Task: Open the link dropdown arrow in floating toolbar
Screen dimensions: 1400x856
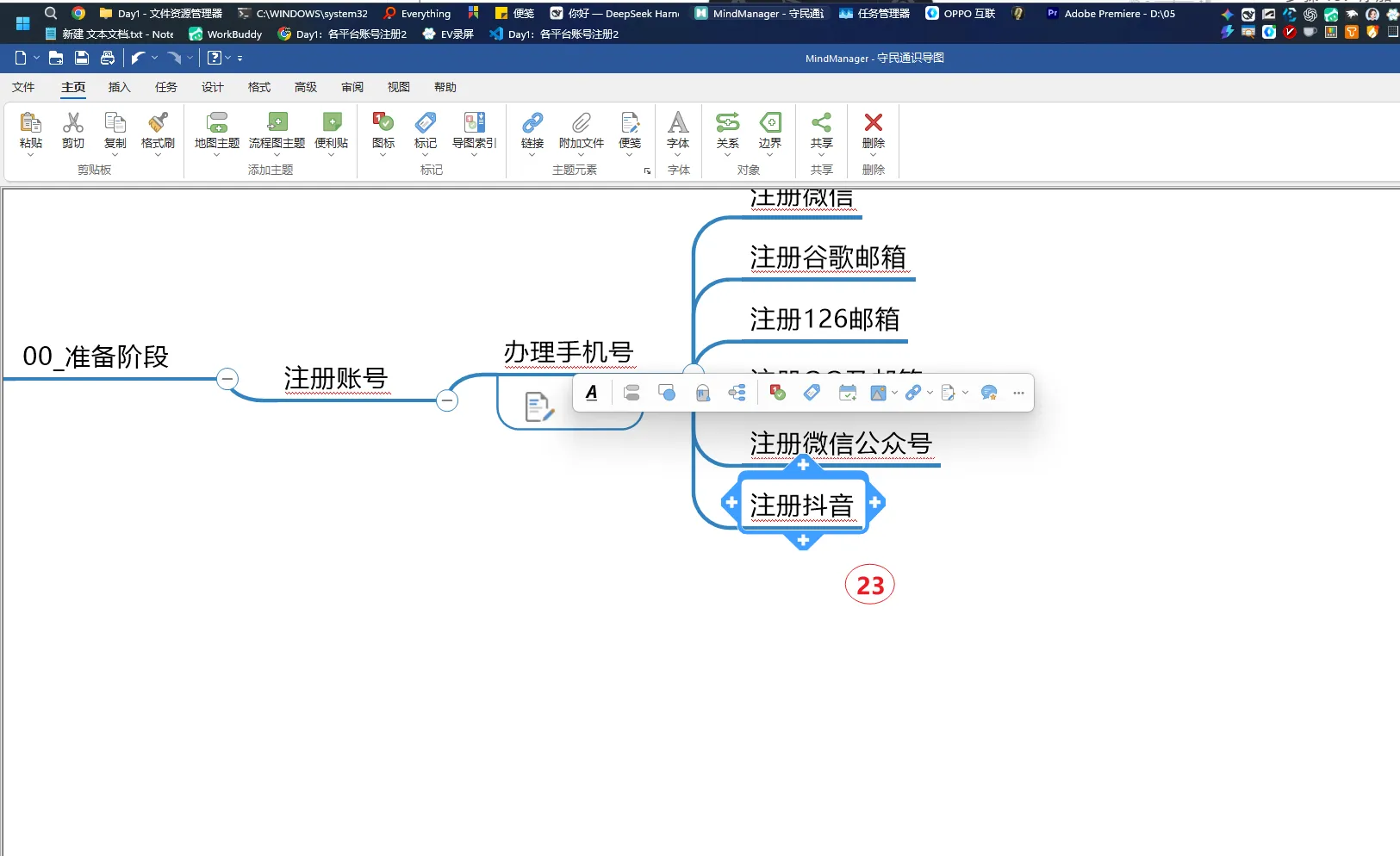Action: pos(930,393)
